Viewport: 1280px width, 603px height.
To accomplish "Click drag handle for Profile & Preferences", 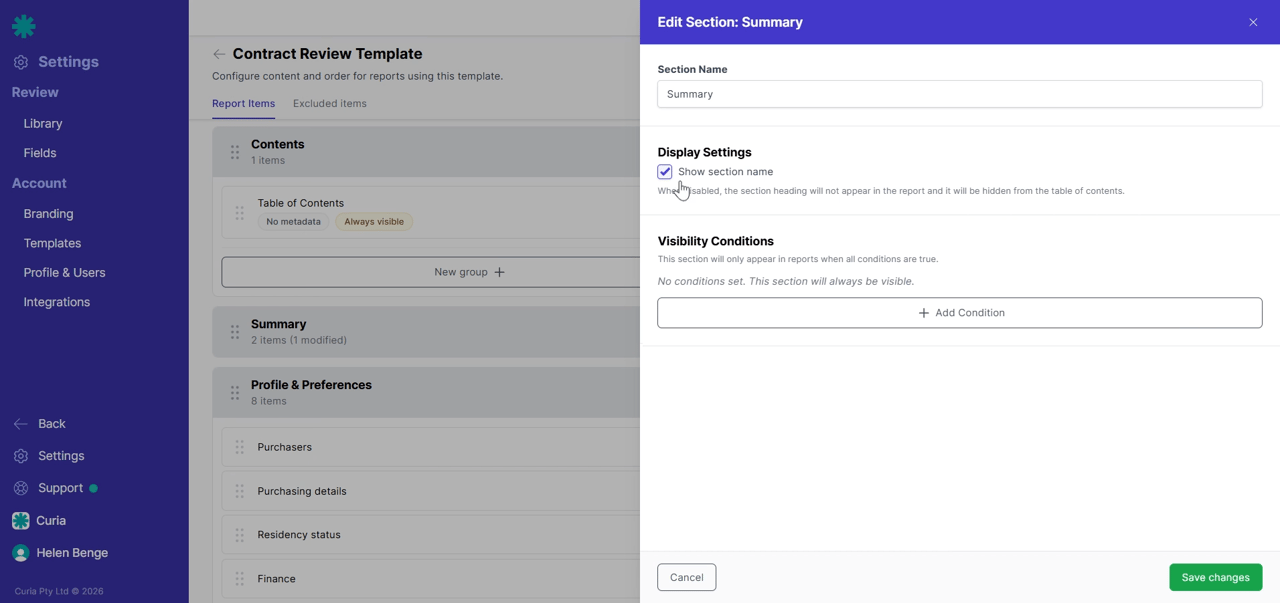I will [235, 393].
